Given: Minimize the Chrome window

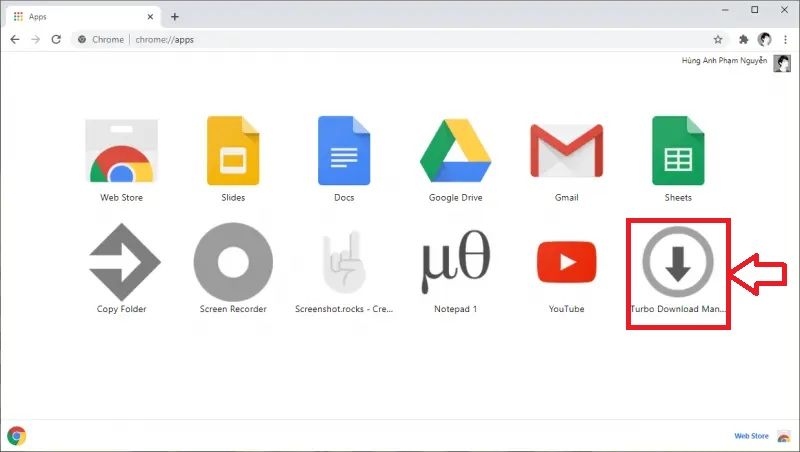Looking at the screenshot, I should [x=725, y=10].
